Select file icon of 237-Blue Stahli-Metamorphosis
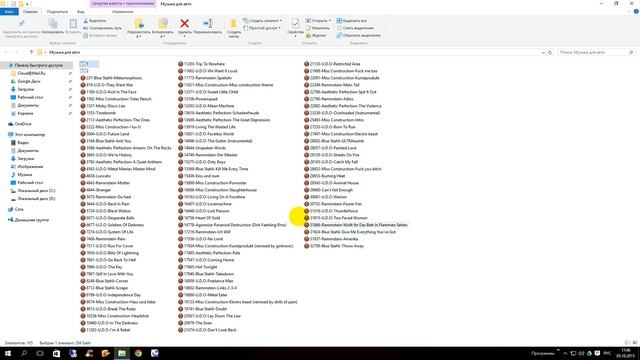The width and height of the screenshot is (640, 360). (83, 78)
